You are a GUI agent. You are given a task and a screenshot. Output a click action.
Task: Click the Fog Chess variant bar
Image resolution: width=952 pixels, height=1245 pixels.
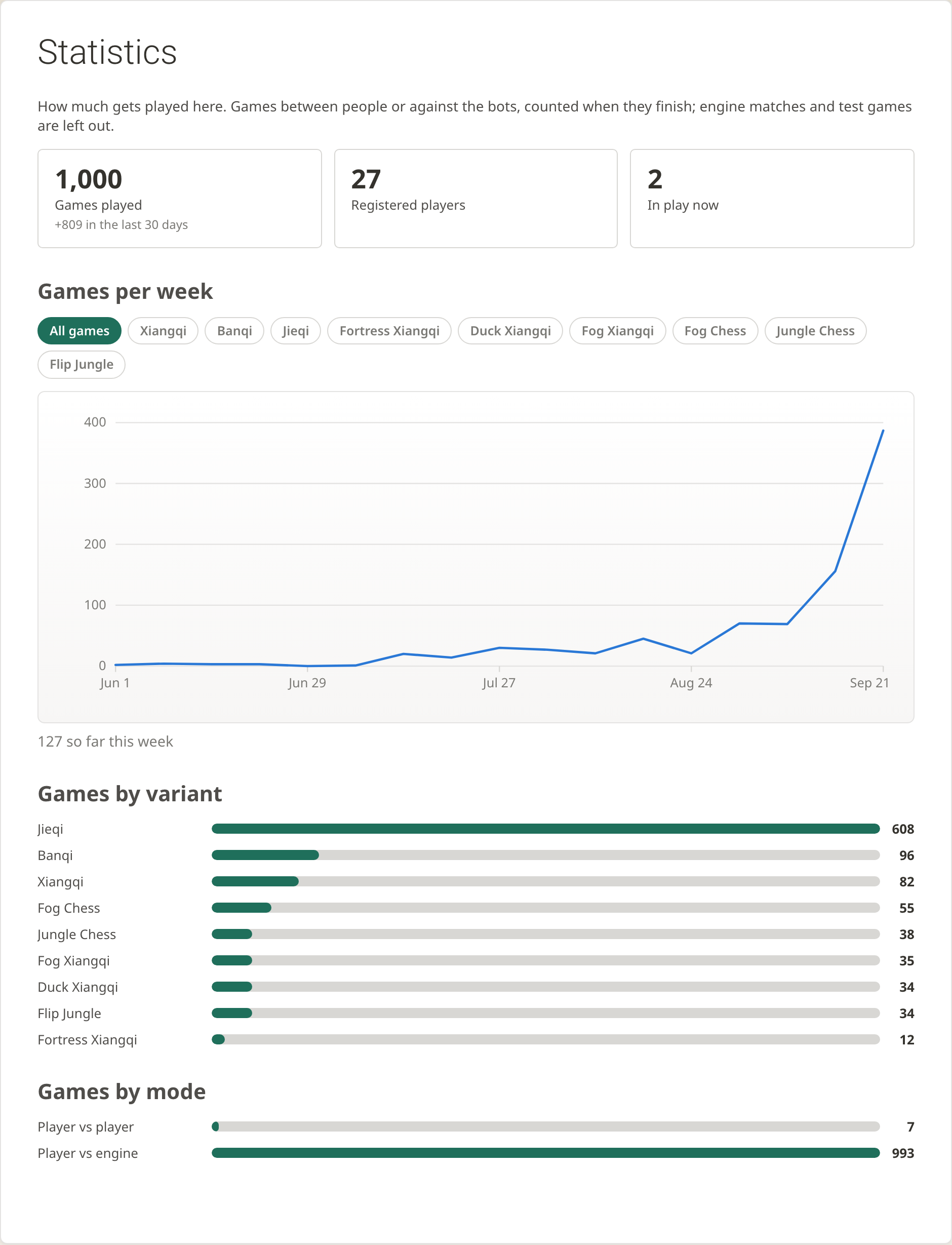(x=545, y=908)
